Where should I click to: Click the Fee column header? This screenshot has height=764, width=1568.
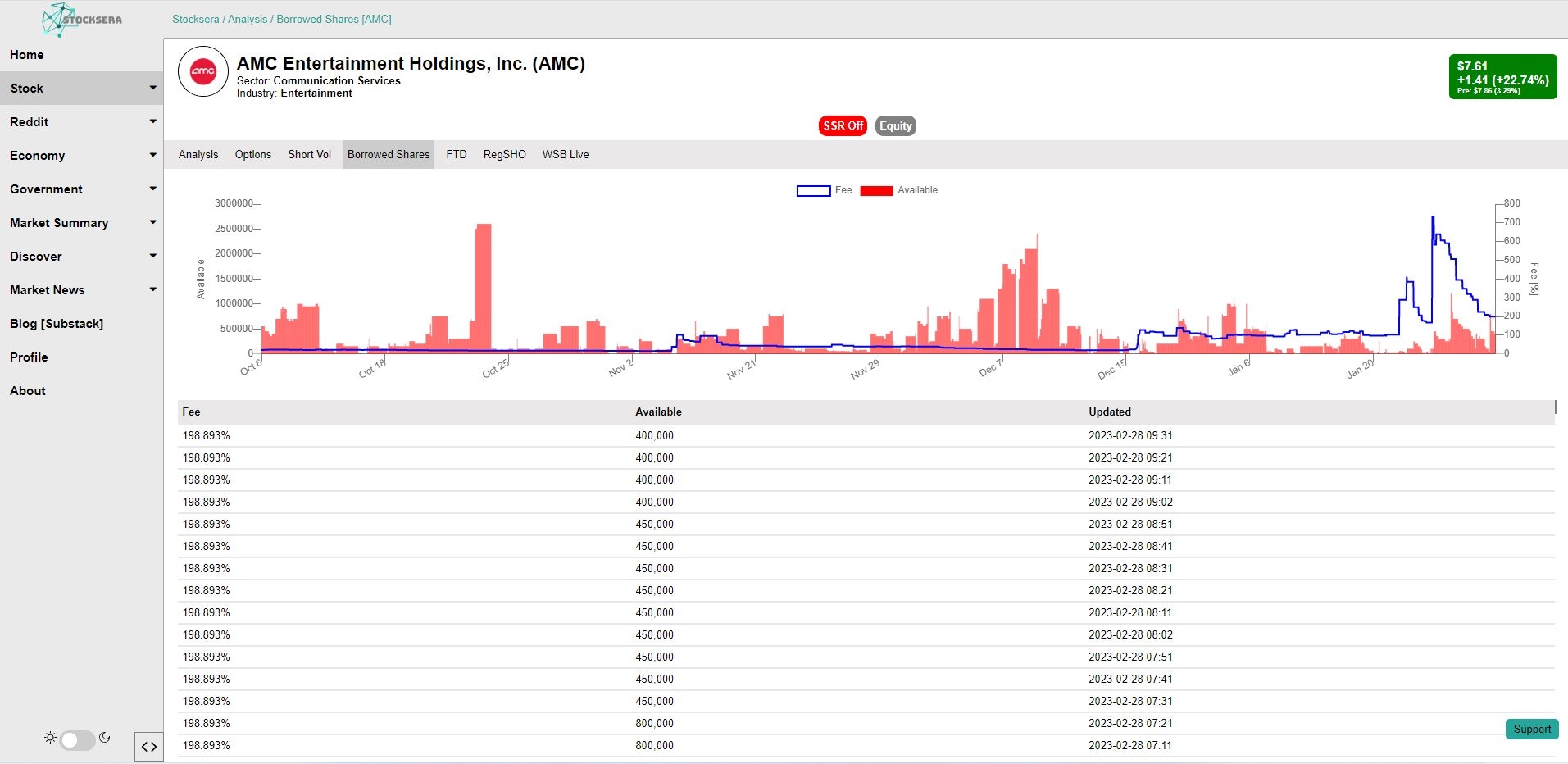click(x=191, y=412)
